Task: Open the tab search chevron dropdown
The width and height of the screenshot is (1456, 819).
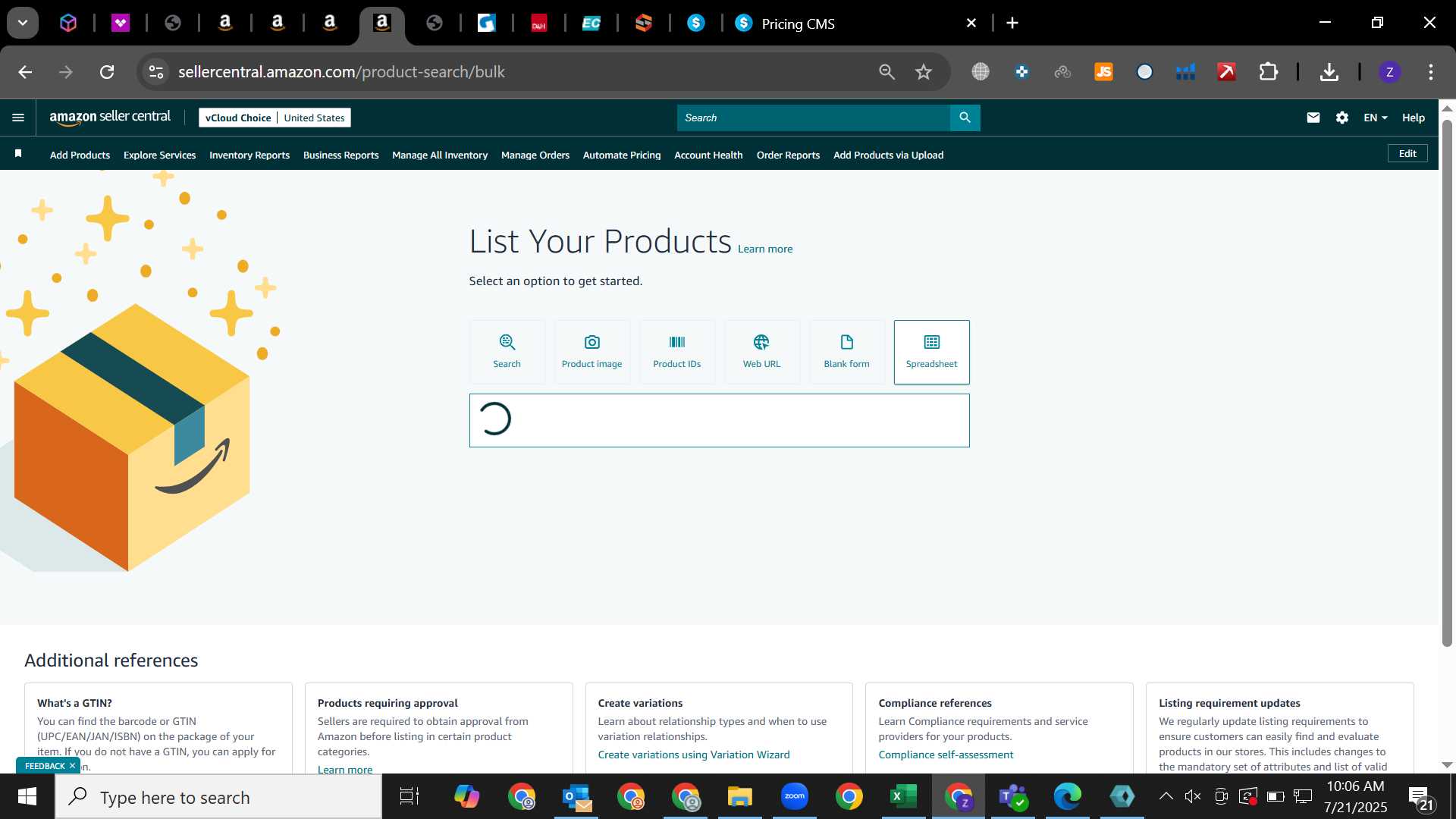Action: tap(23, 23)
